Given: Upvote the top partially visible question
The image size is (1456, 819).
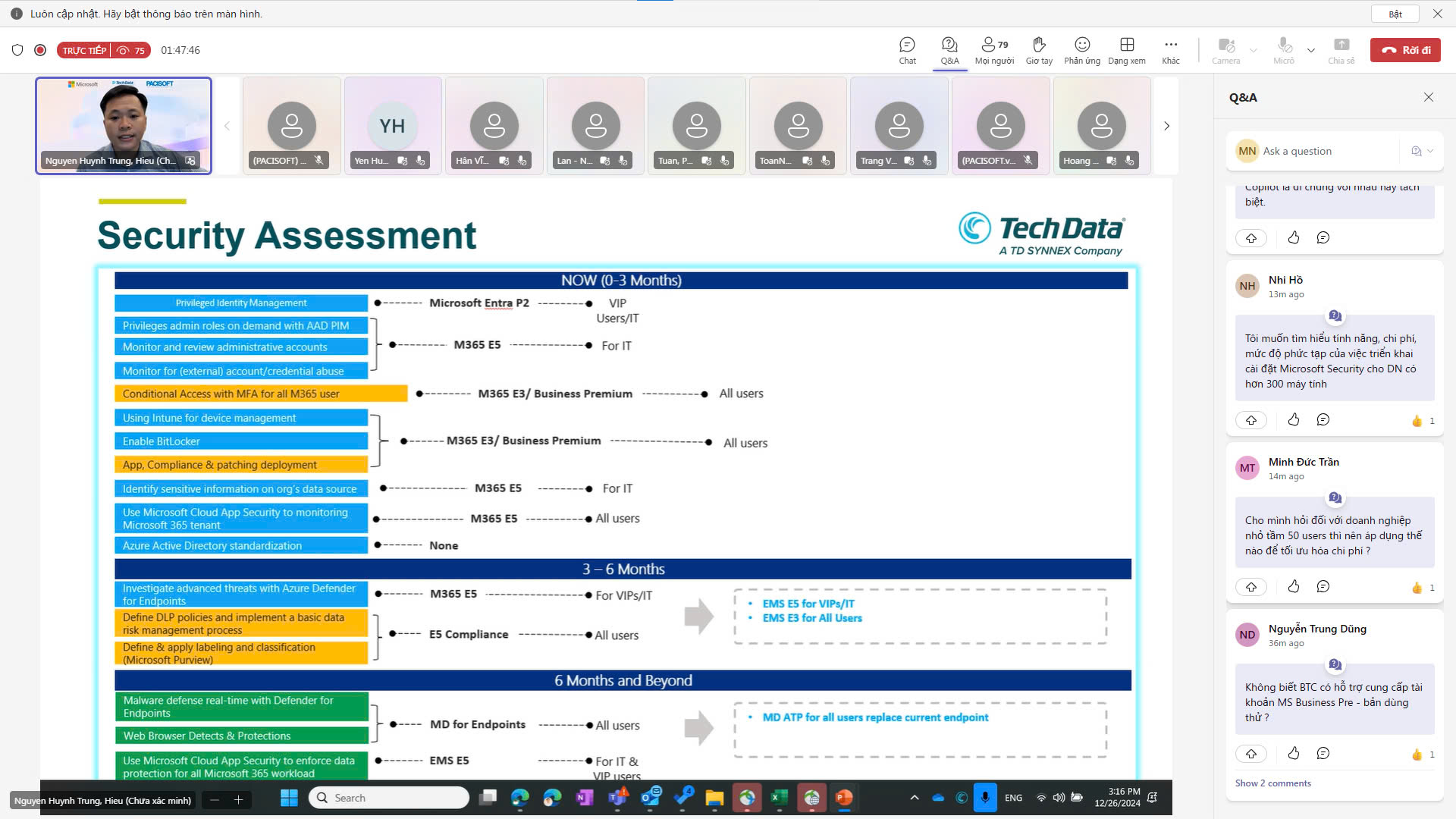Looking at the screenshot, I should [1251, 238].
